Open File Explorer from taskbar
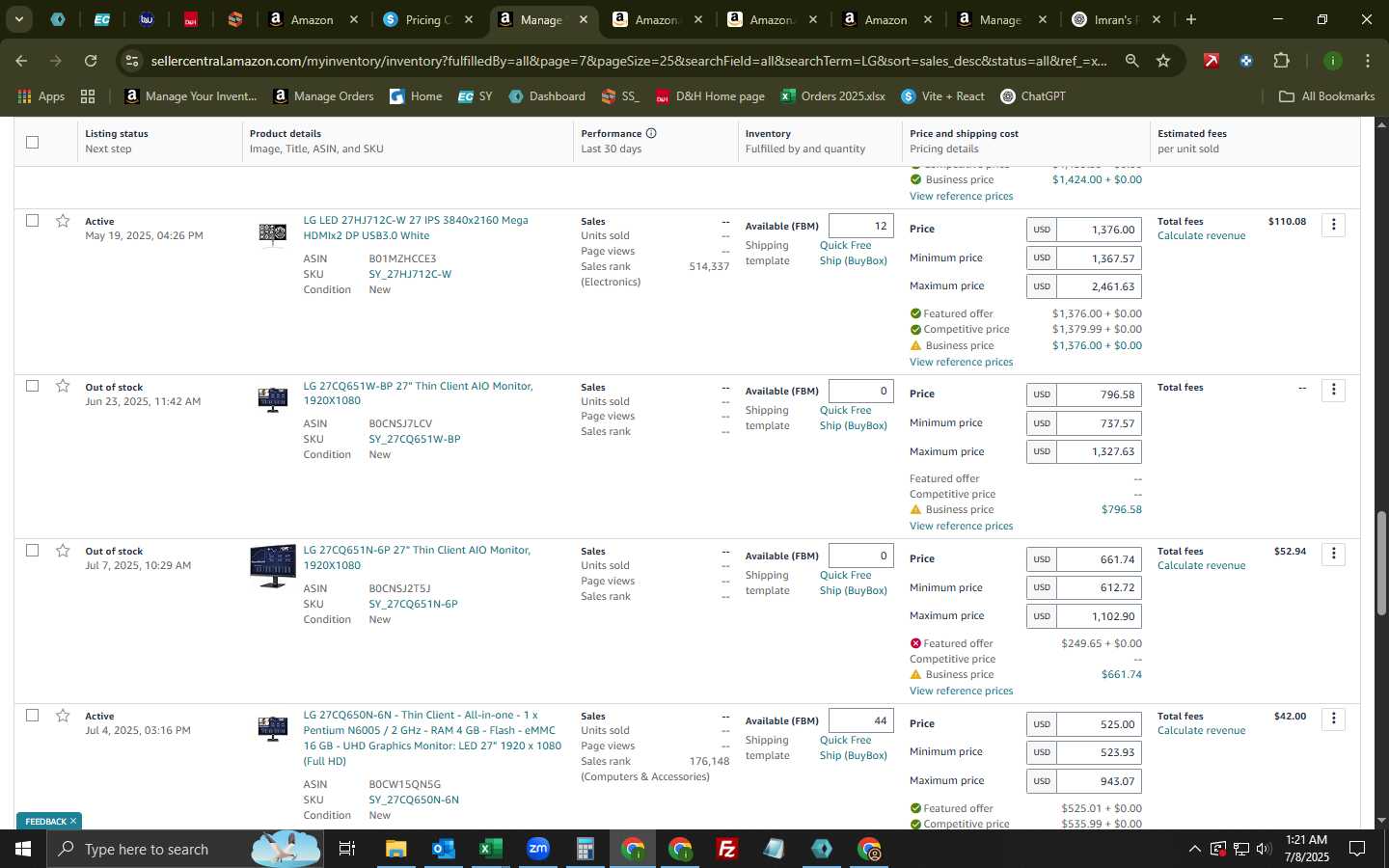Screen dimensions: 1389x868 pos(395,849)
